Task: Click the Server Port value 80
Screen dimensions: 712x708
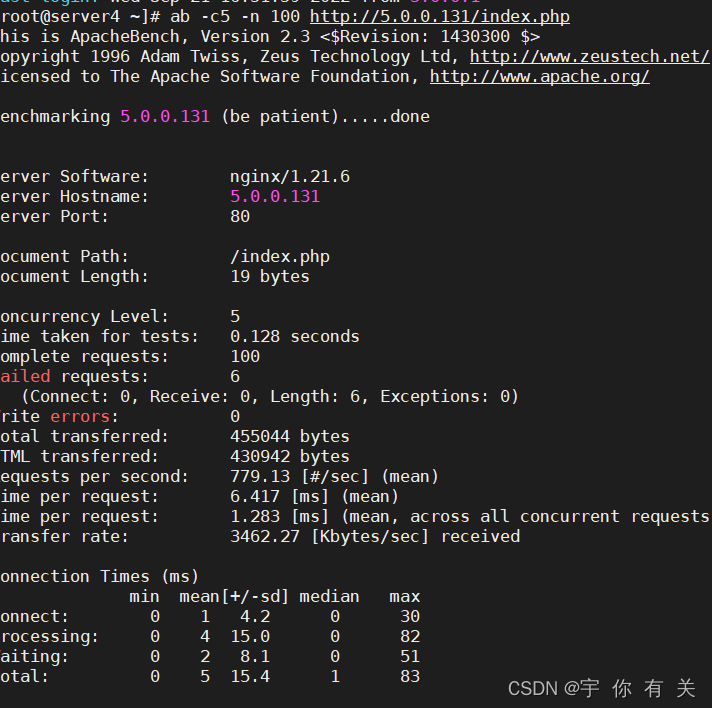Action: coord(240,217)
